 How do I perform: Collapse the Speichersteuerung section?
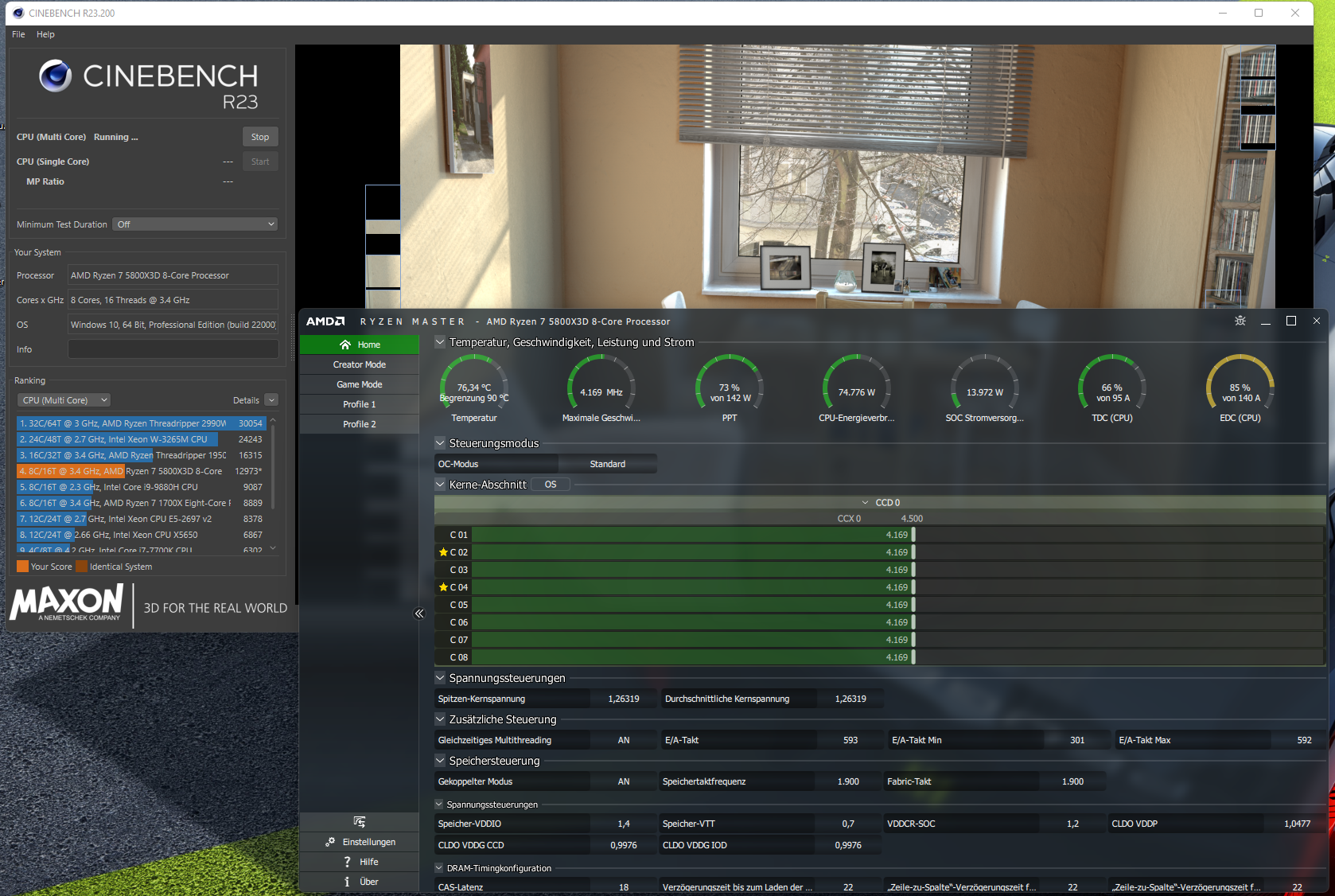[x=440, y=761]
